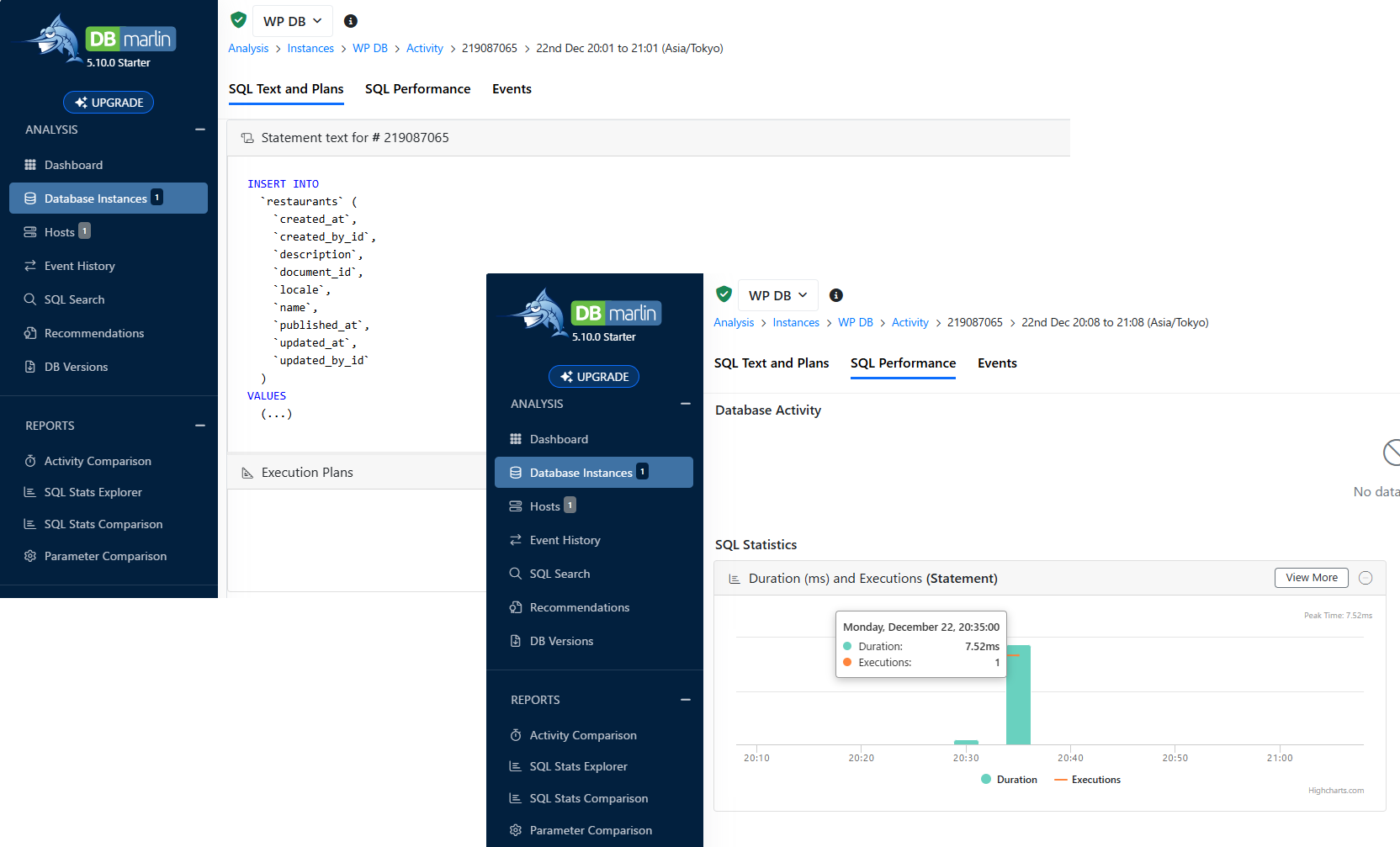Collapse the ANALYSIS section in back window
Screen dimensions: 1400x847
click(200, 130)
